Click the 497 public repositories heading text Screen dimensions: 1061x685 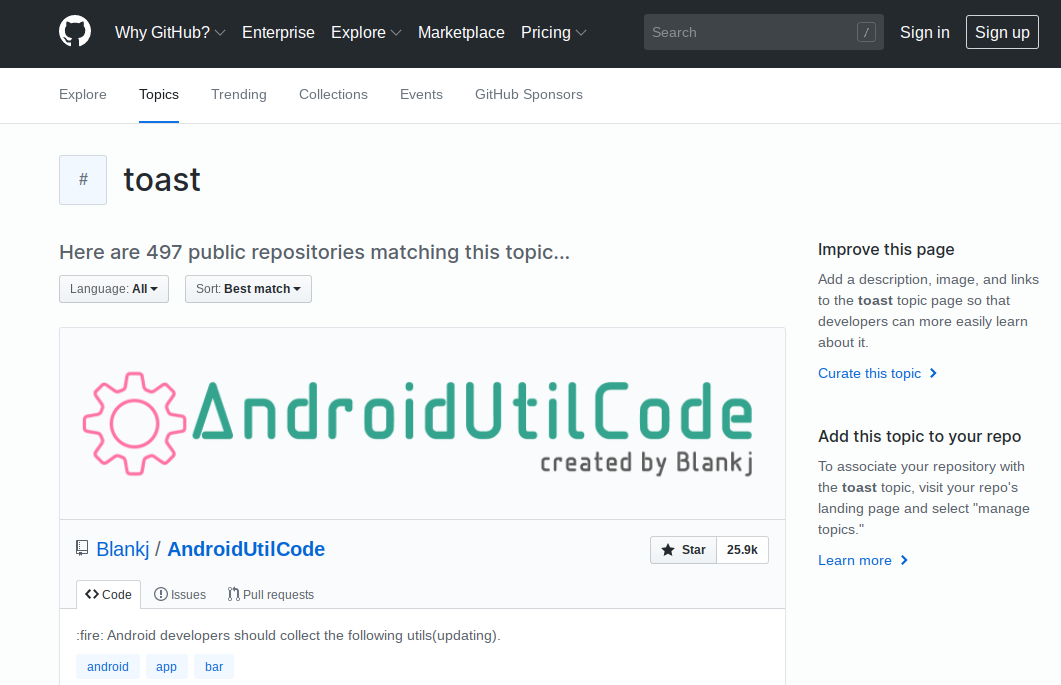315,252
